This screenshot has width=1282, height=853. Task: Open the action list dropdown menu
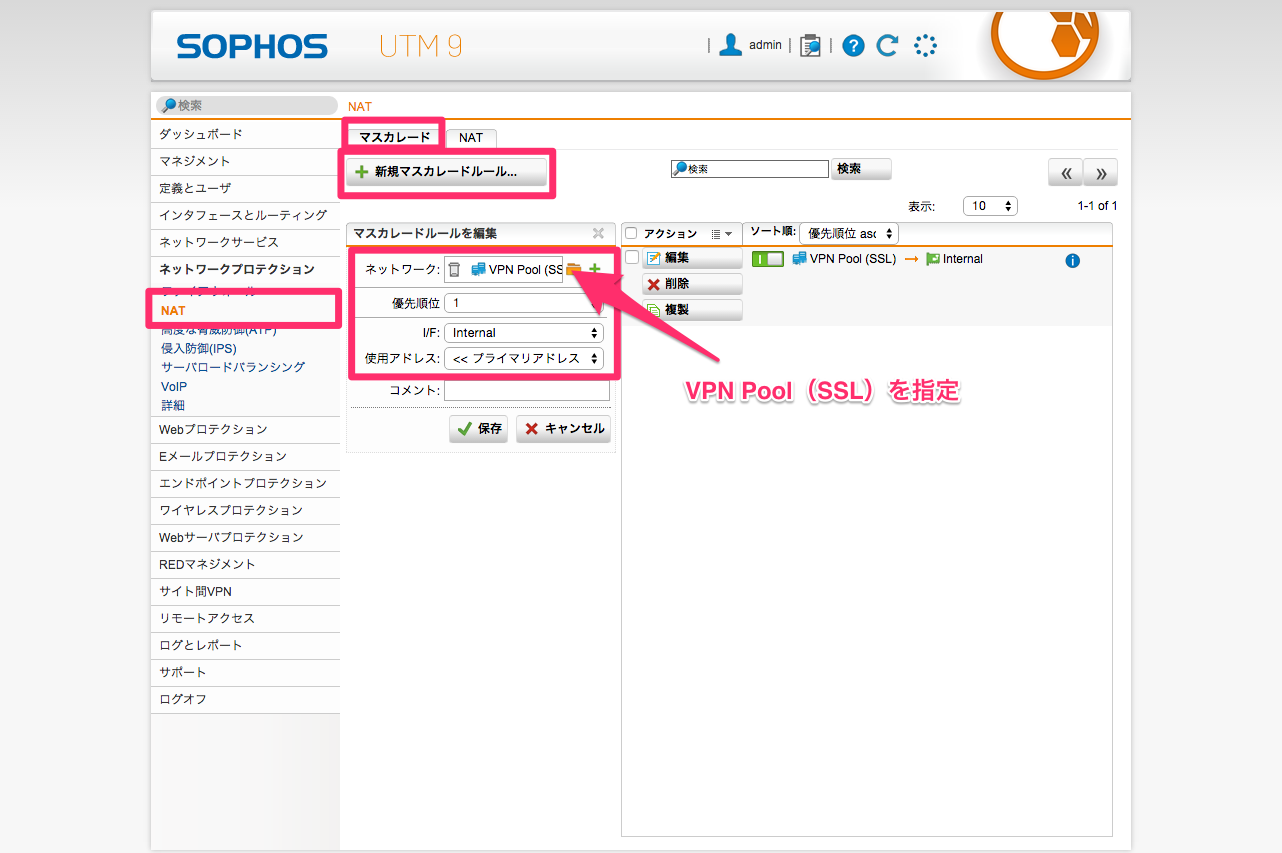(722, 234)
